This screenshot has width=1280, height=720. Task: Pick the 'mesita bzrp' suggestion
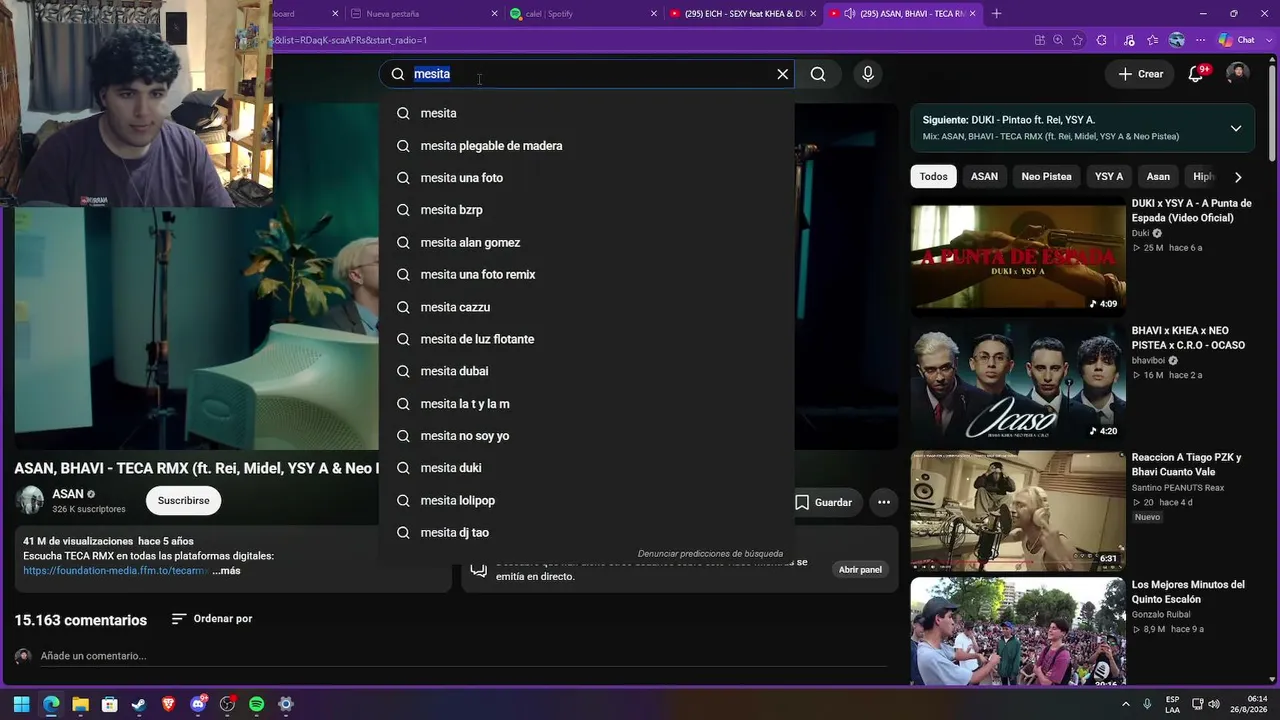587,210
